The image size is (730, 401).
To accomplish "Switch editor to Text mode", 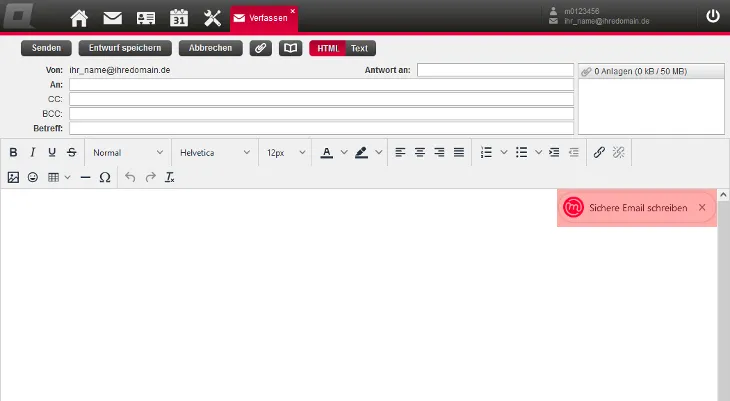I will point(359,48).
